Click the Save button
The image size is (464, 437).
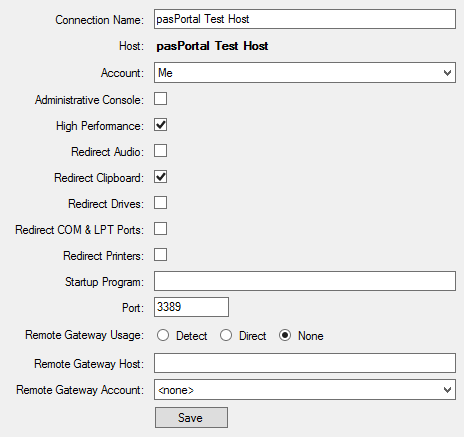(x=191, y=417)
